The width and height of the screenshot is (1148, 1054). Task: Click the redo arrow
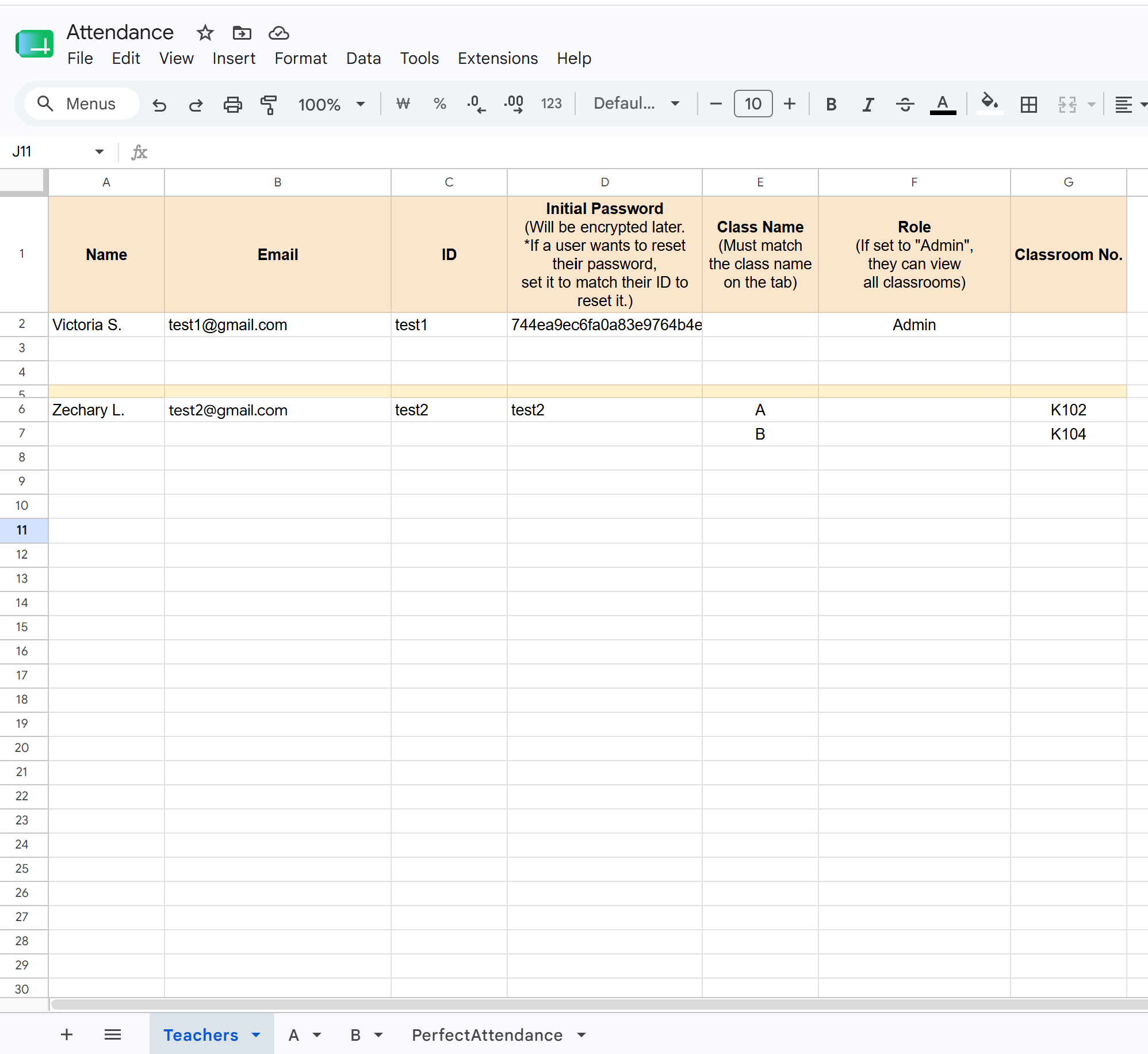[196, 104]
